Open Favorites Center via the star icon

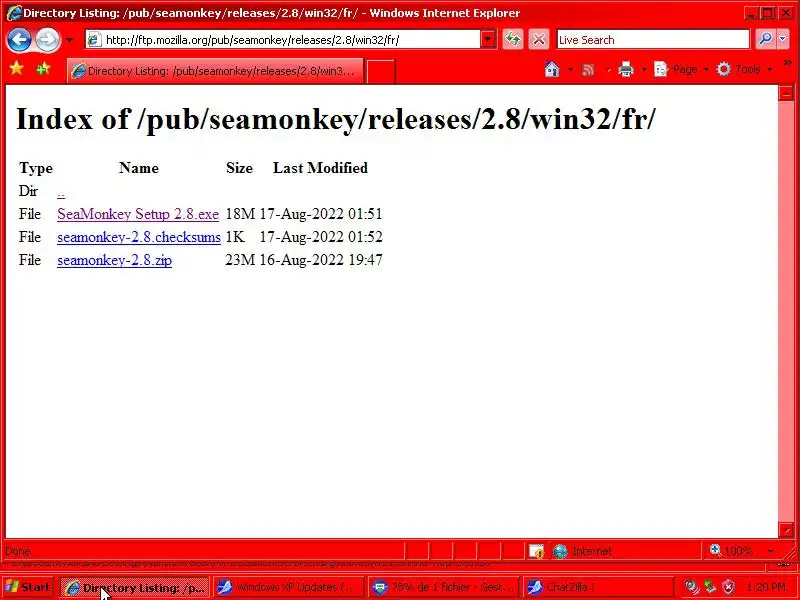pos(16,68)
